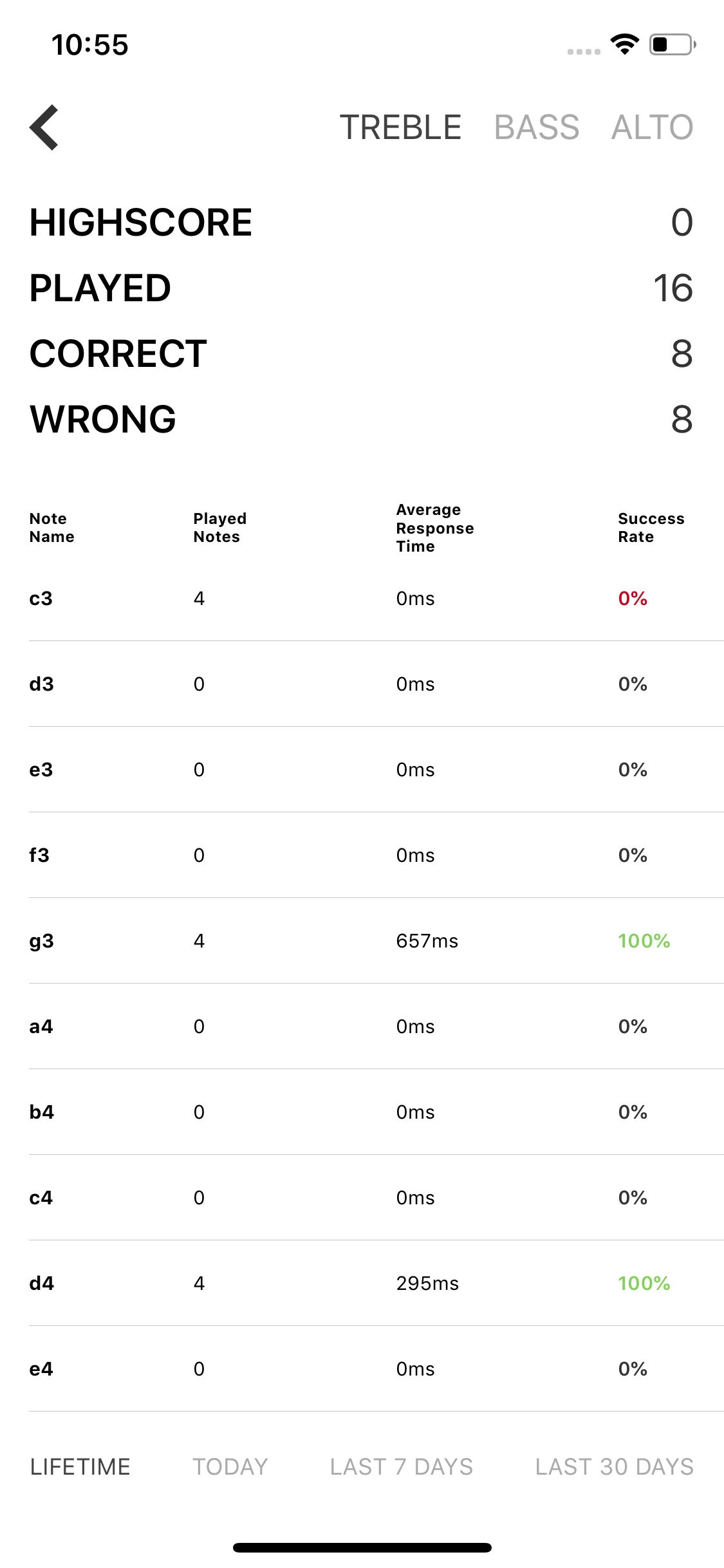Tap the red 0% success rate
The image size is (724, 1568).
[x=633, y=599]
